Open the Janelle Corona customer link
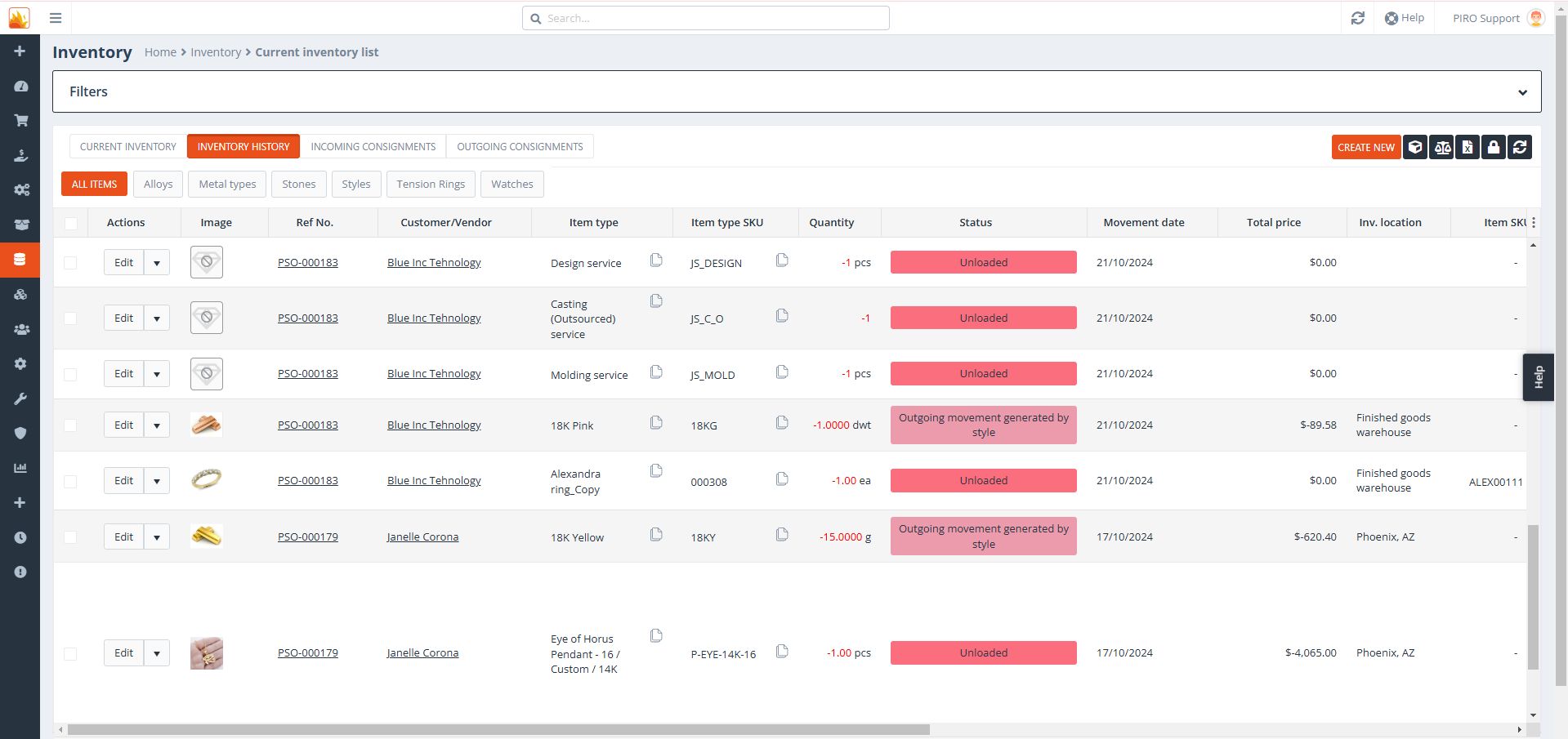The height and width of the screenshot is (739, 1568). [422, 537]
